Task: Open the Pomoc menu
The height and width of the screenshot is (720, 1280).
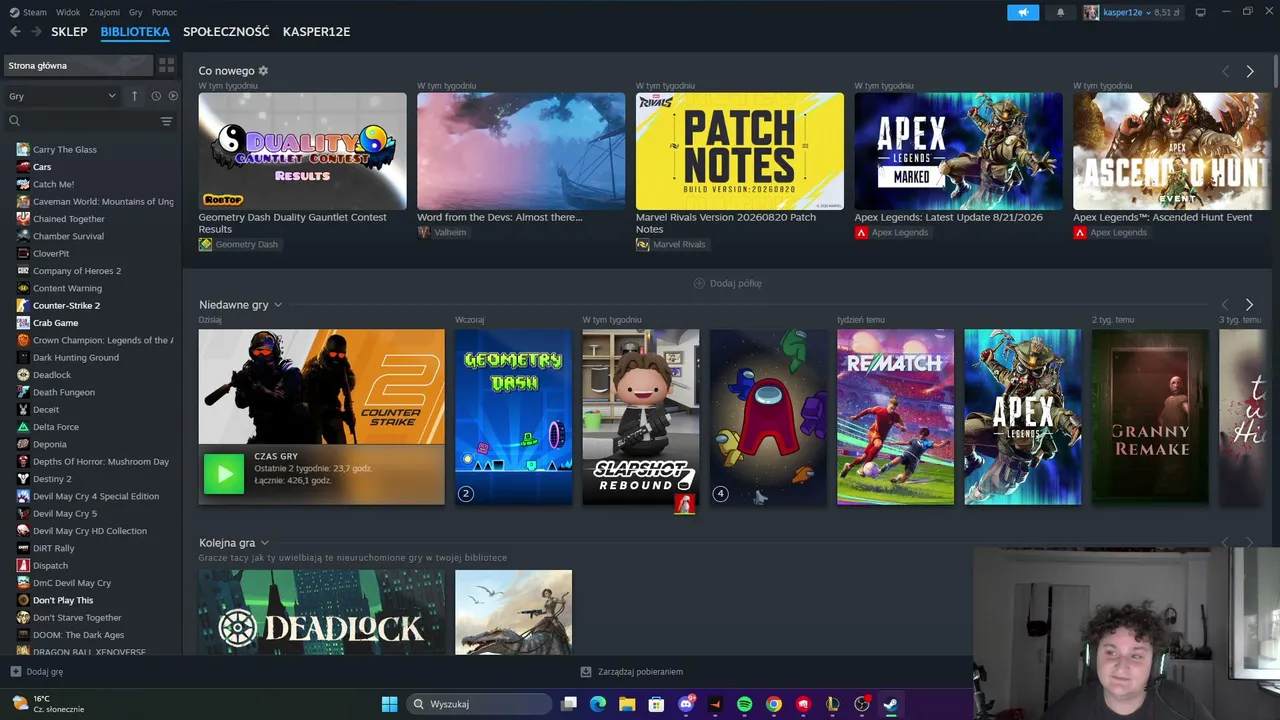Action: pyautogui.click(x=164, y=12)
